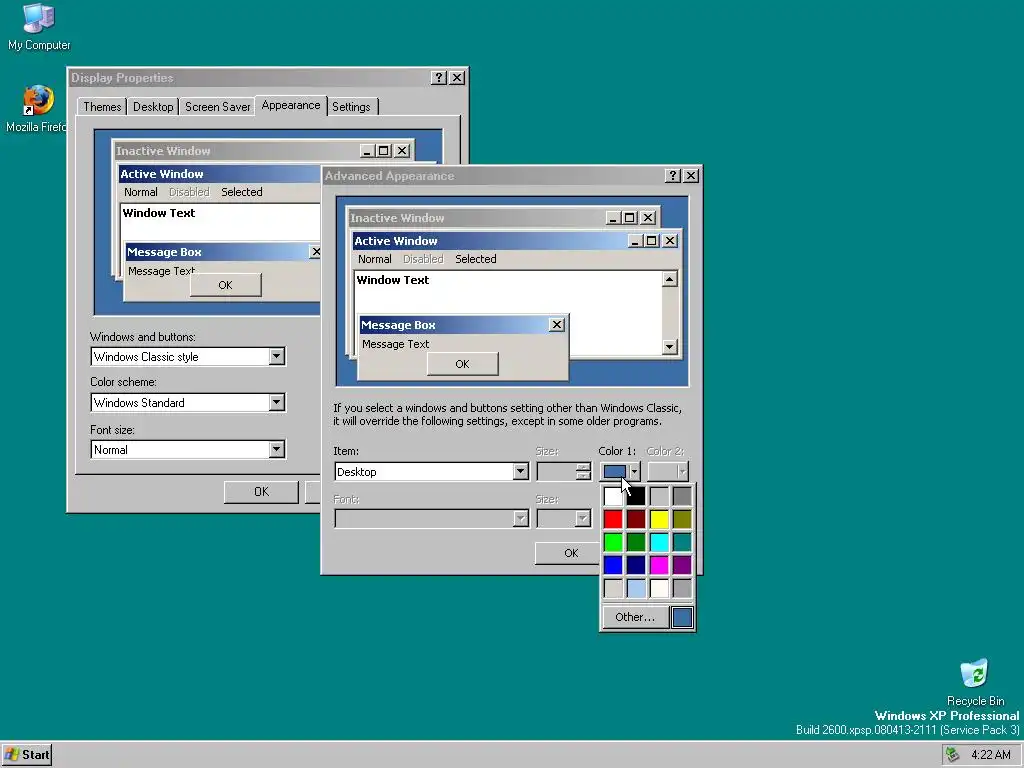Image resolution: width=1024 pixels, height=768 pixels.
Task: Pick the dark green swatch
Action: point(635,542)
